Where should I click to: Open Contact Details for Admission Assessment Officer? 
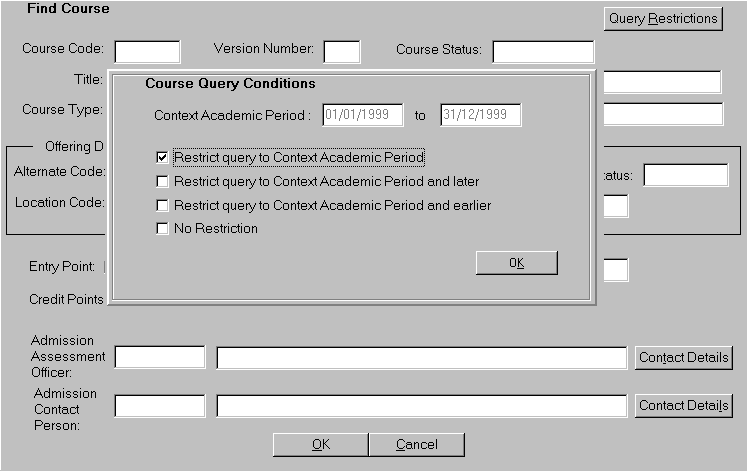[684, 357]
